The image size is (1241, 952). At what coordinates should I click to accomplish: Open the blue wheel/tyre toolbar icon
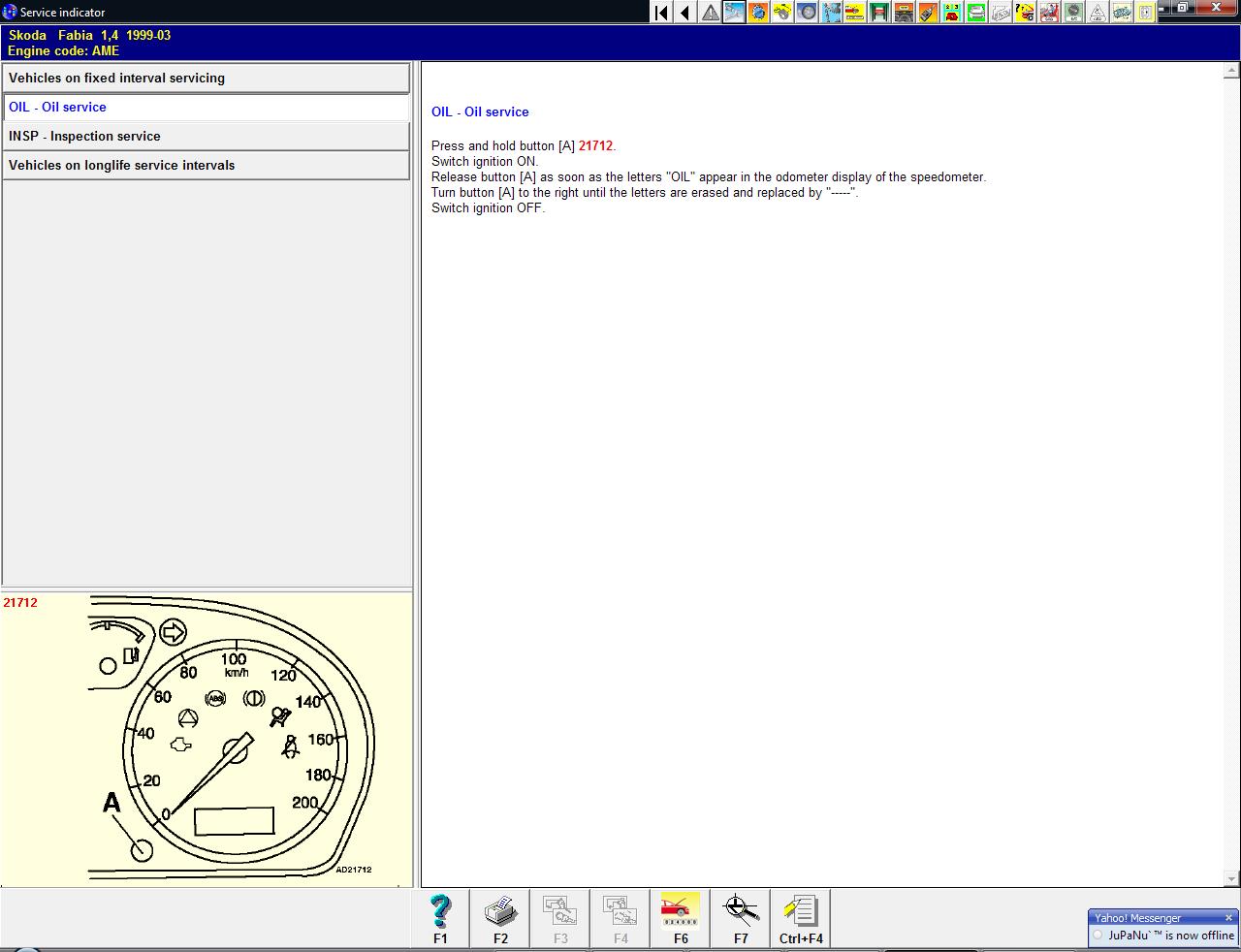[x=807, y=13]
